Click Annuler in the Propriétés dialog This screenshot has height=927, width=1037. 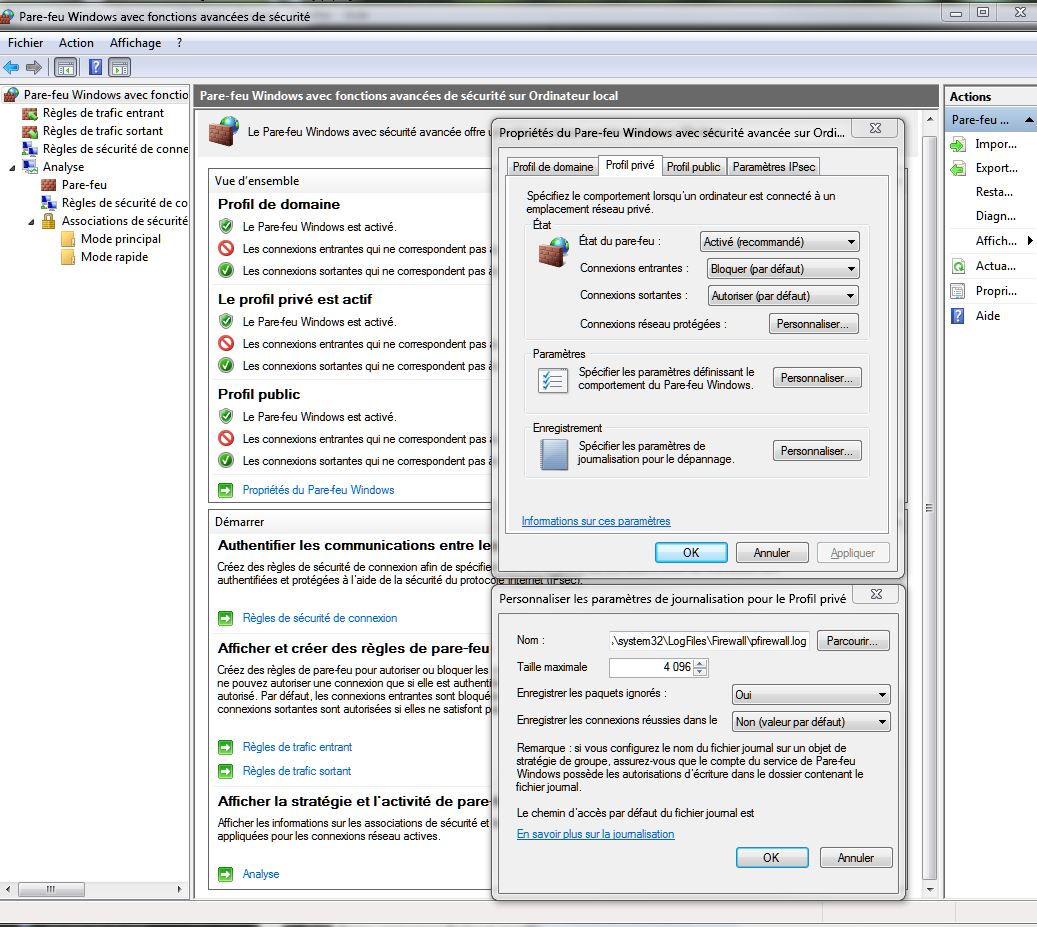click(x=772, y=553)
